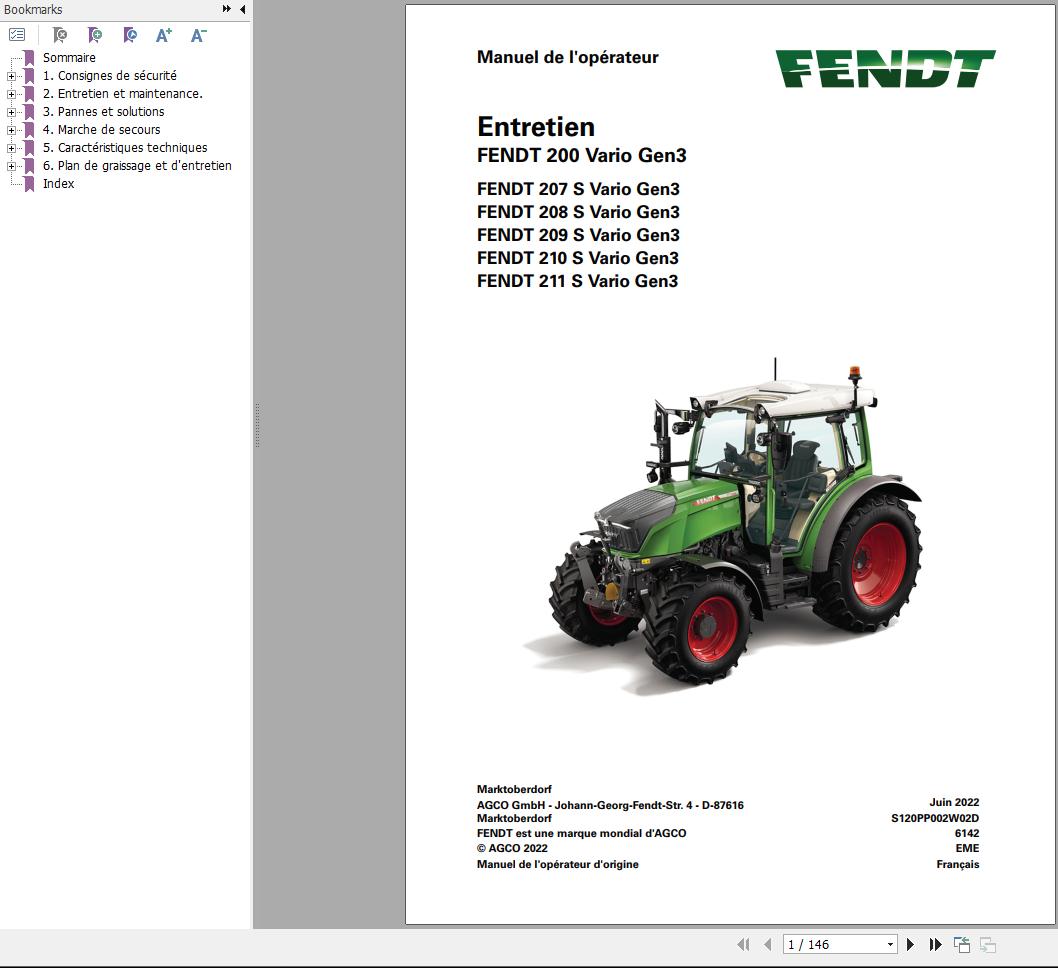Expand Plan de graissage et d'entretien bookmark
1058x968 pixels.
click(11, 166)
